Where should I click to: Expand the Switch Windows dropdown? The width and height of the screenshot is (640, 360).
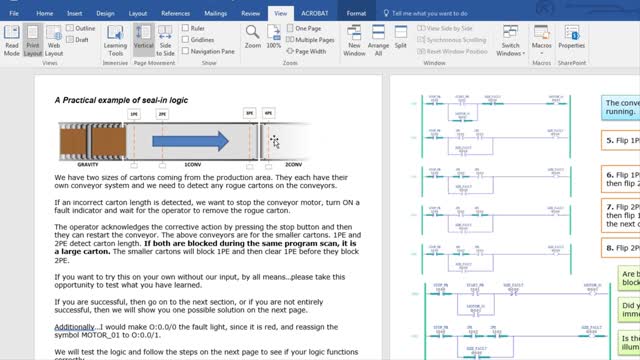click(x=510, y=40)
